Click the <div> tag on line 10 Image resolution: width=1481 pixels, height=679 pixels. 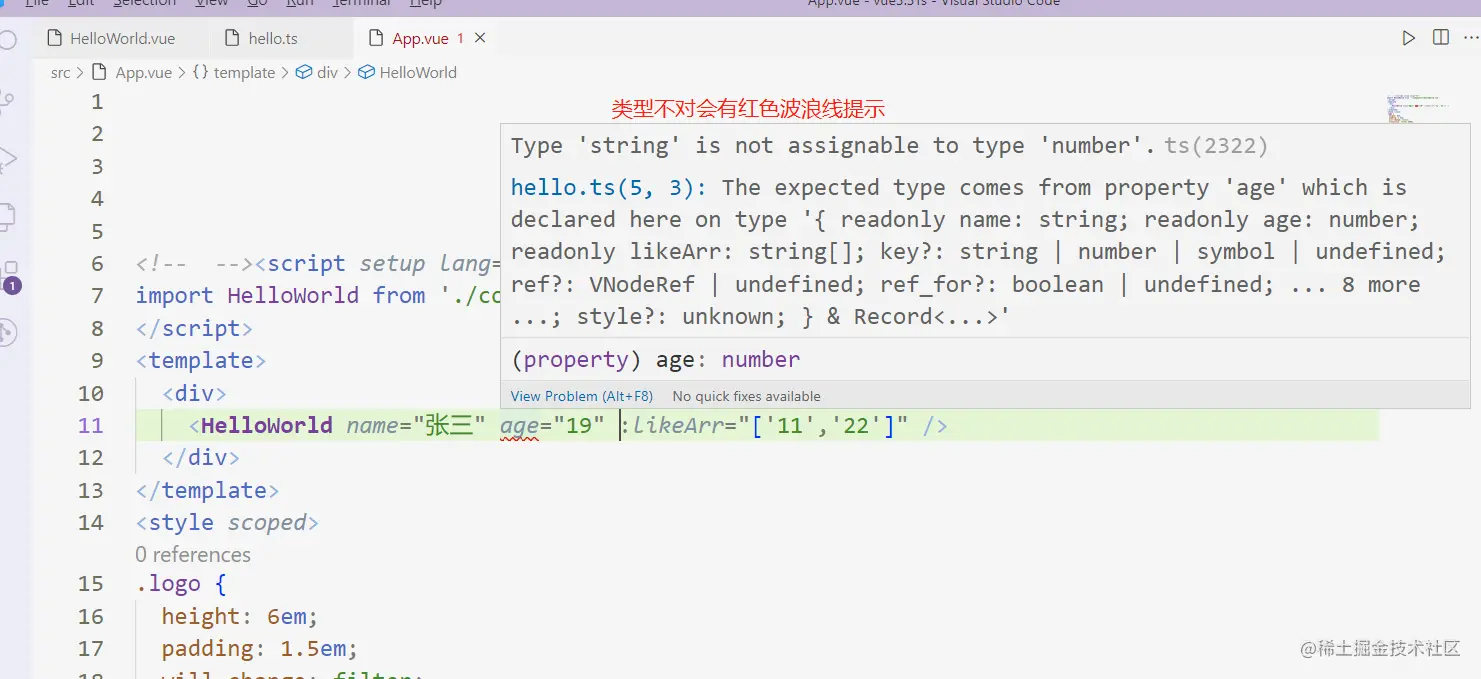pos(194,394)
